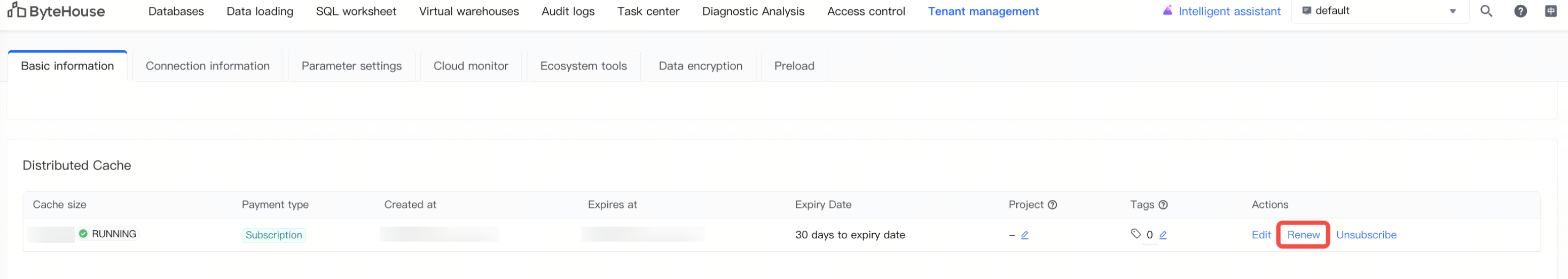Click the tag label icon showing 0
Screen dimensions: 1568x279
1136,234
